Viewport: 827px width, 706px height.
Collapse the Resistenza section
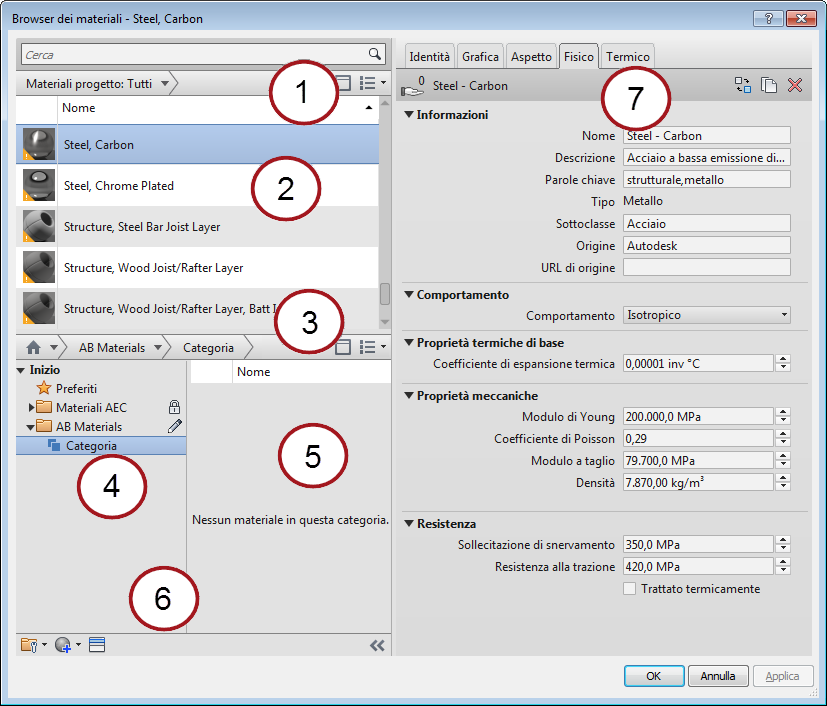(409, 524)
